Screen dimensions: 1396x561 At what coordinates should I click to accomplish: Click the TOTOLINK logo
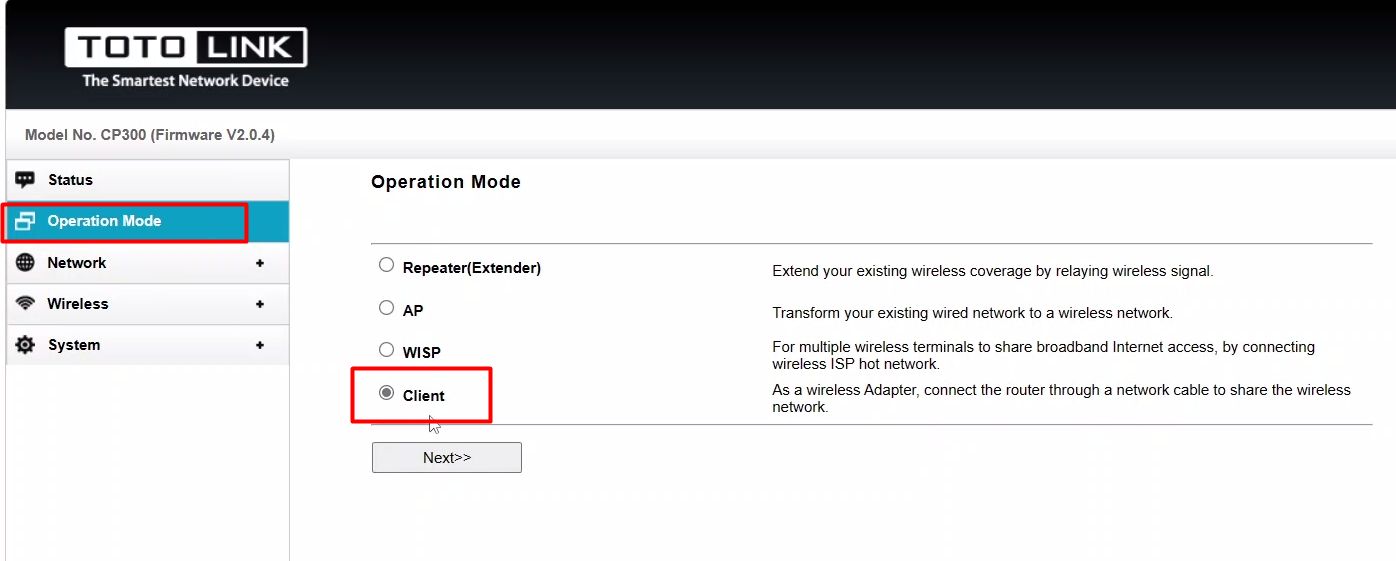pyautogui.click(x=186, y=47)
